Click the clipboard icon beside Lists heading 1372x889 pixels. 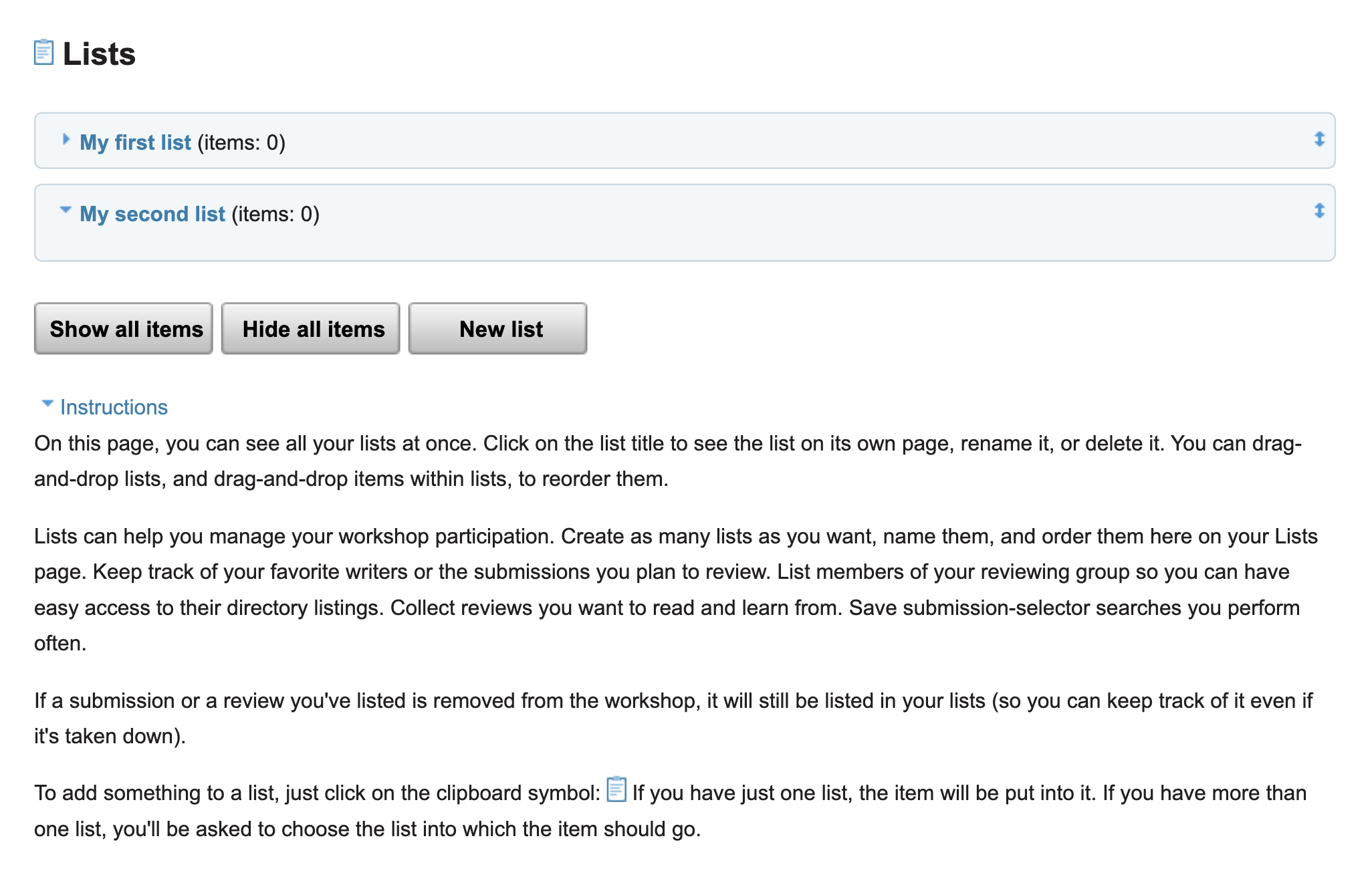43,52
